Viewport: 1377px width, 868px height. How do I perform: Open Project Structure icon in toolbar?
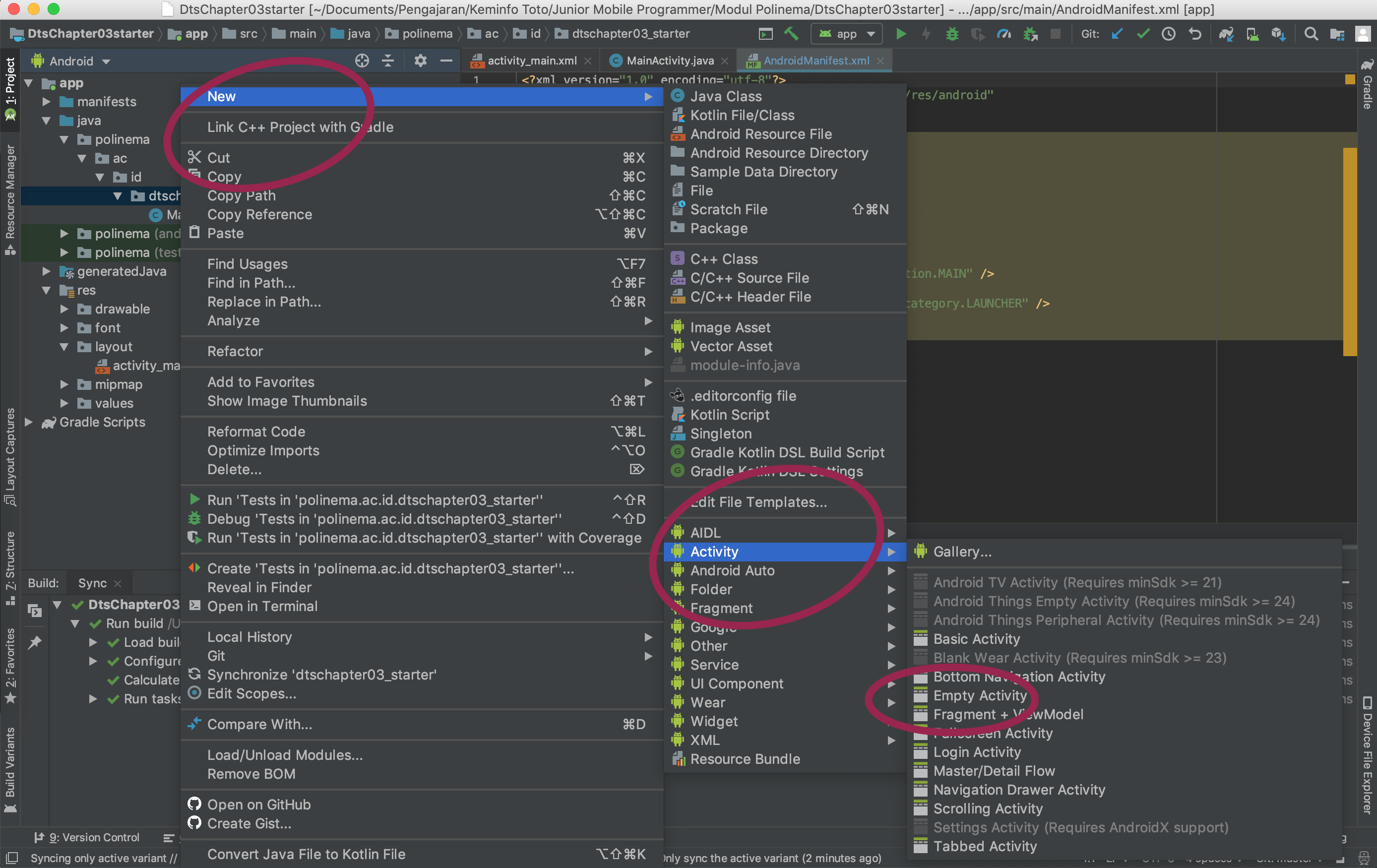1337,34
